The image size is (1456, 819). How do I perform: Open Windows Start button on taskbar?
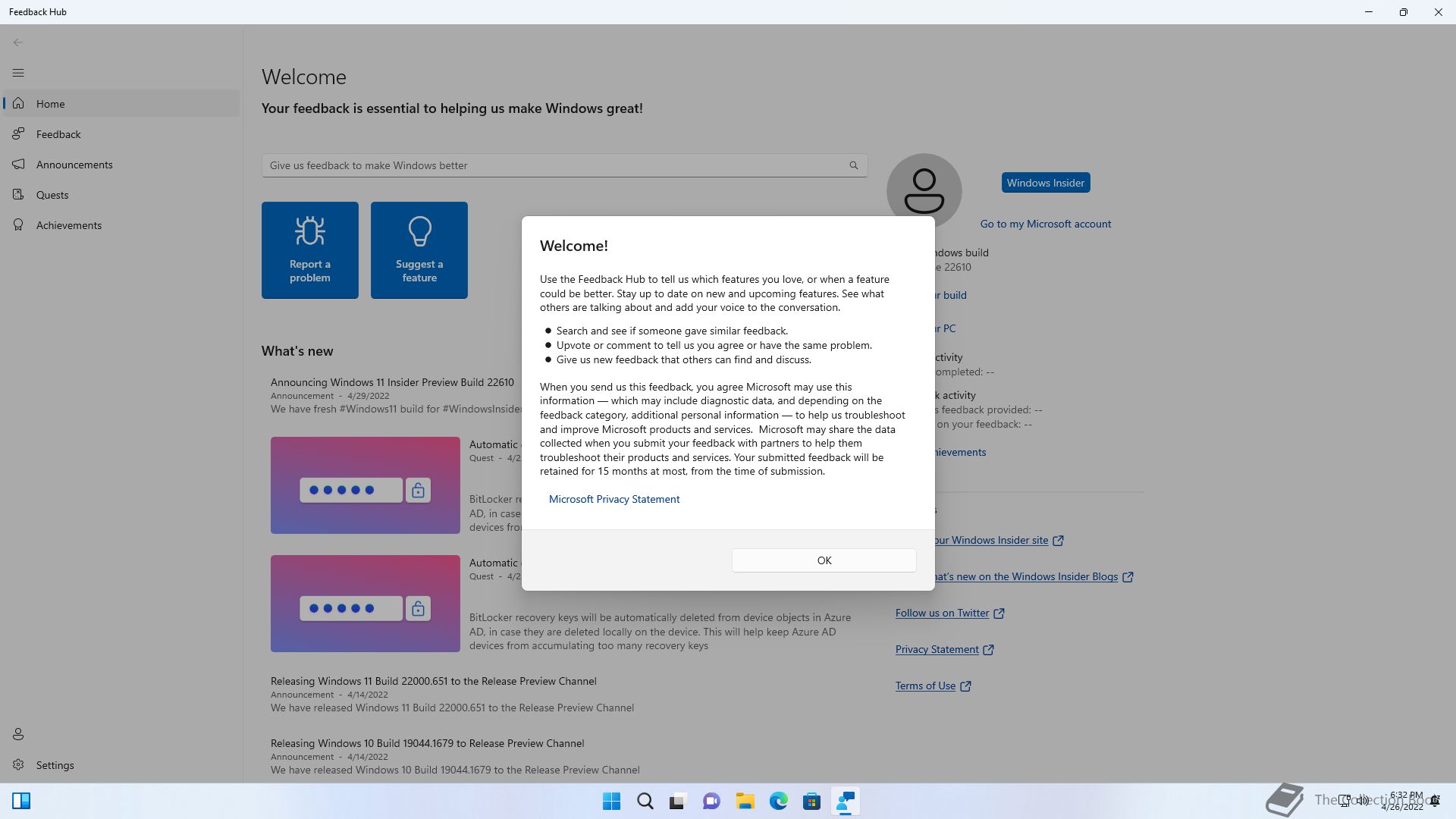(611, 801)
